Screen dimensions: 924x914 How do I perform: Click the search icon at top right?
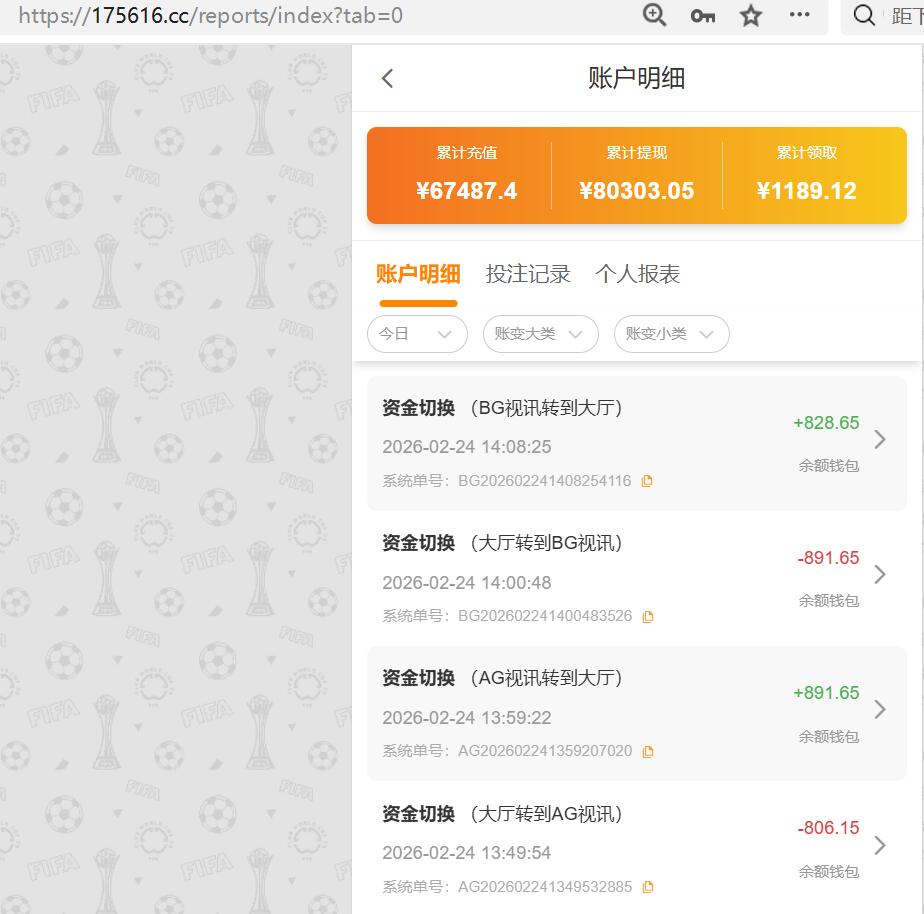coord(864,16)
